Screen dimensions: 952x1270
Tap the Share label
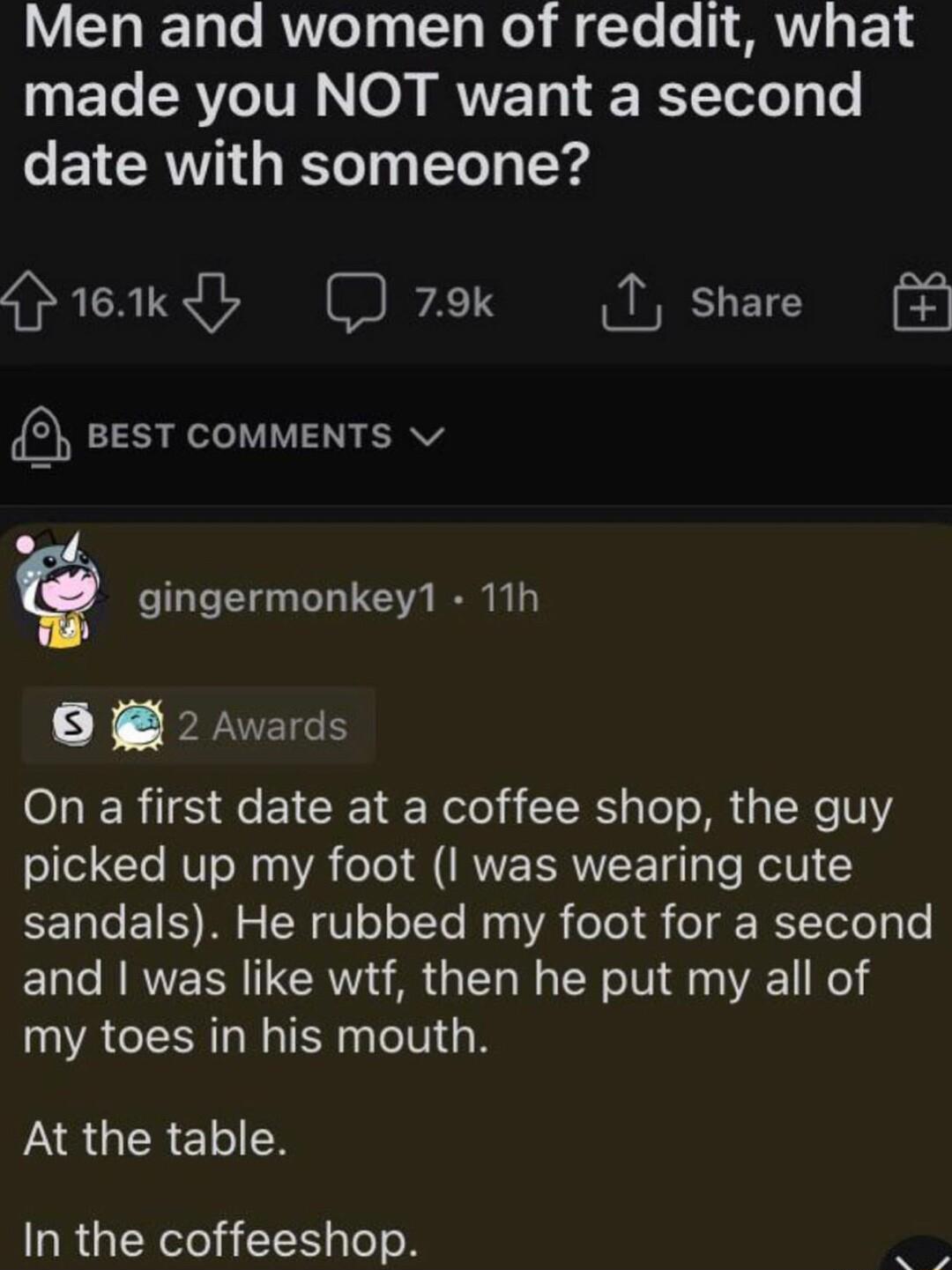pos(746,302)
